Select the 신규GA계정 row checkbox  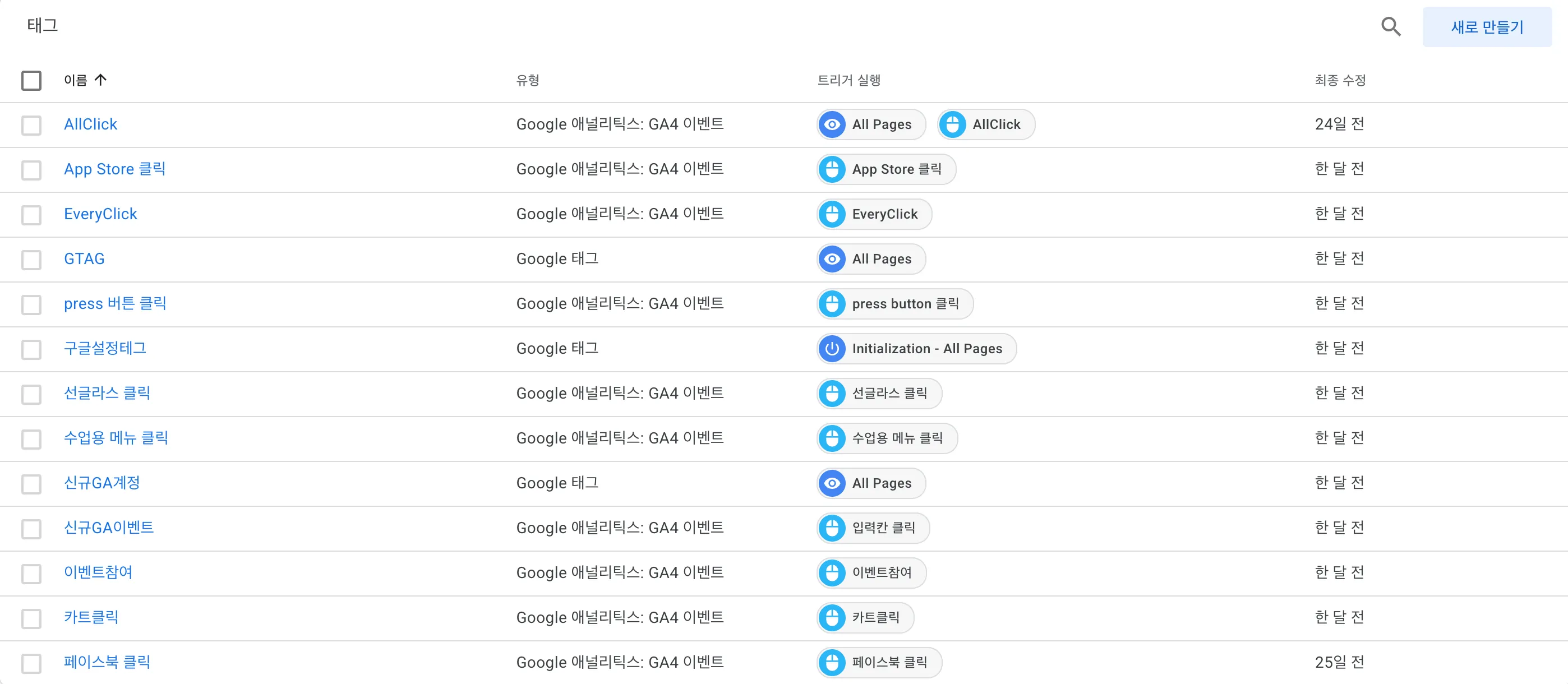point(31,484)
